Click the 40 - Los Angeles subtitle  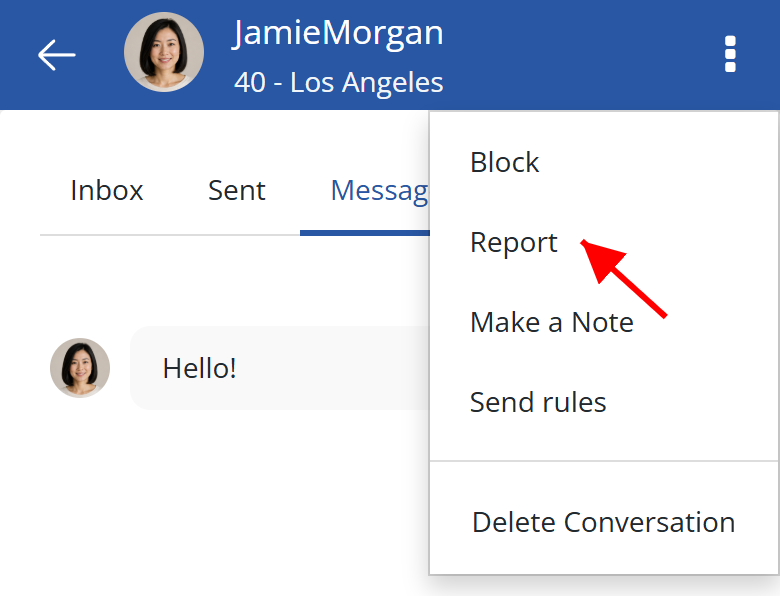pos(339,82)
